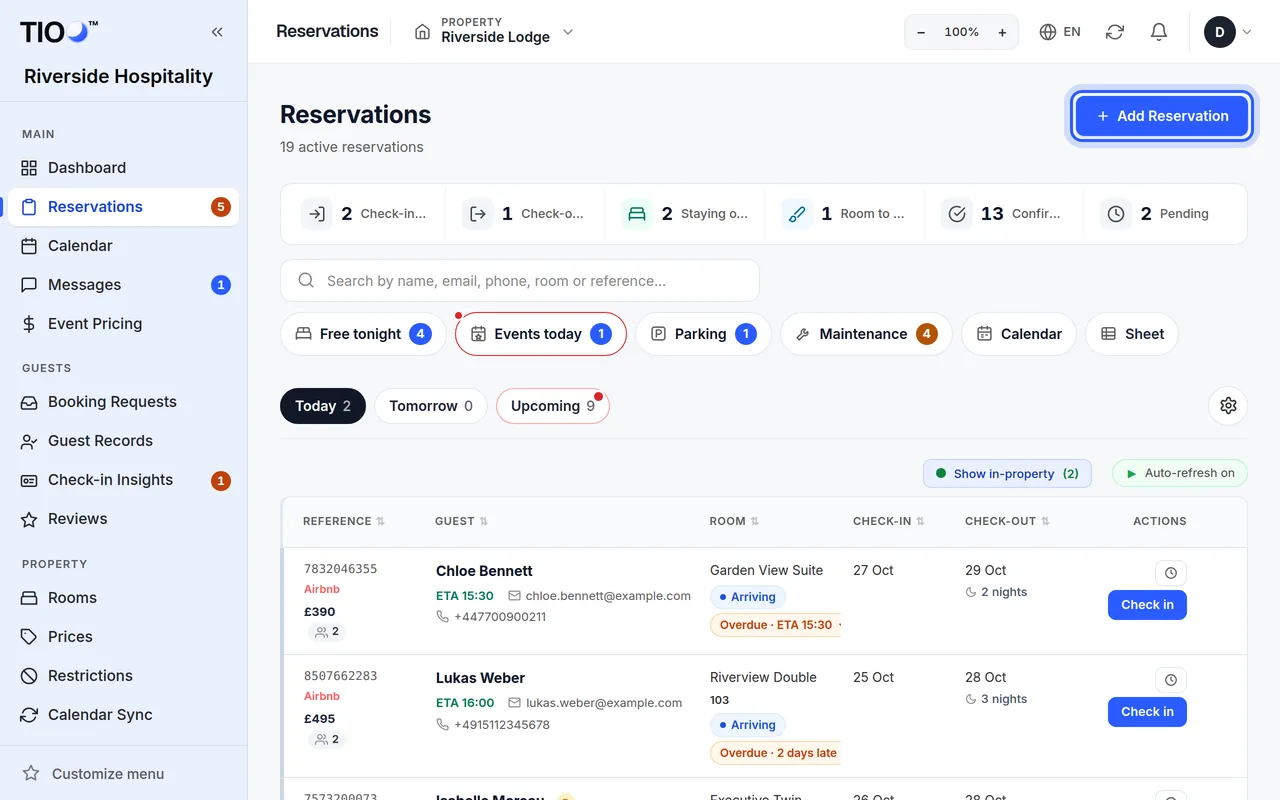Viewport: 1280px width, 800px height.
Task: Click lukas.weber@example.com email
Action: click(x=604, y=703)
